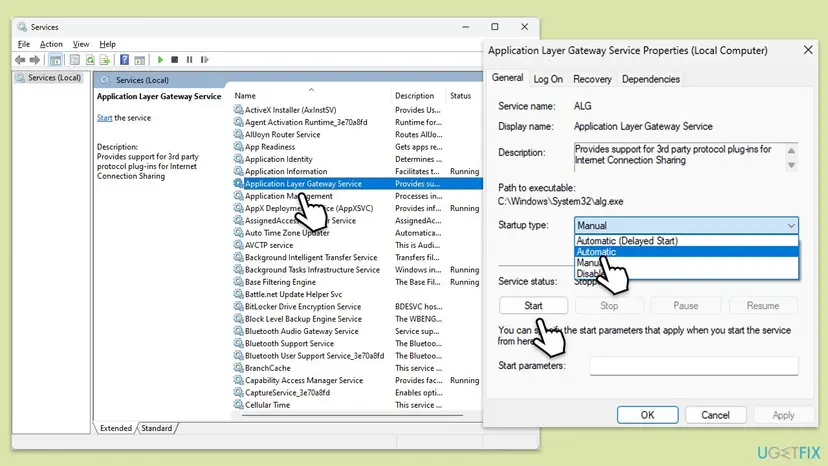Open the blue Help toolbar icon
The height and width of the screenshot is (466, 828).
tap(125, 60)
